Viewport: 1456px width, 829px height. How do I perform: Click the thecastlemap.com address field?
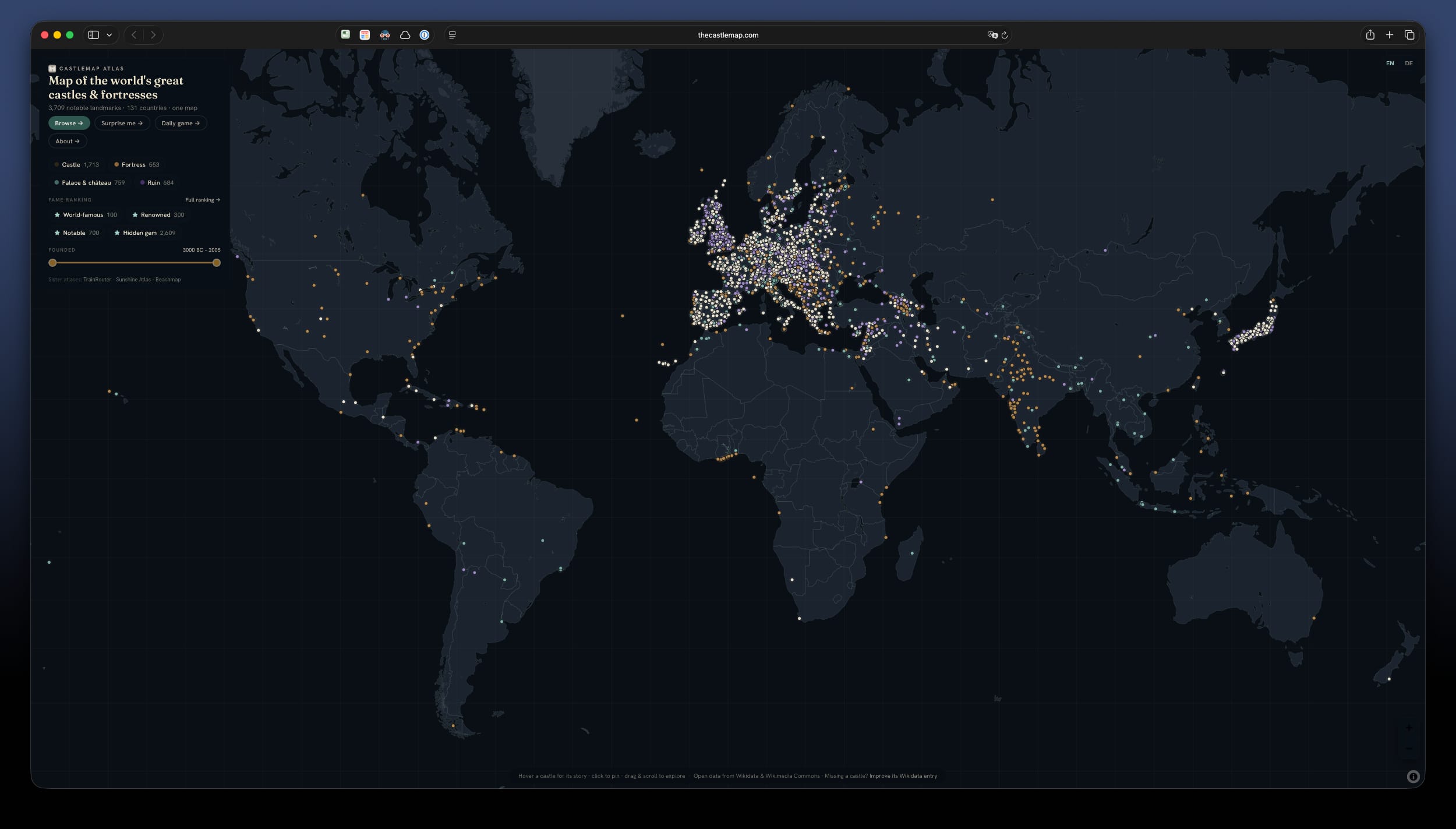pos(728,35)
